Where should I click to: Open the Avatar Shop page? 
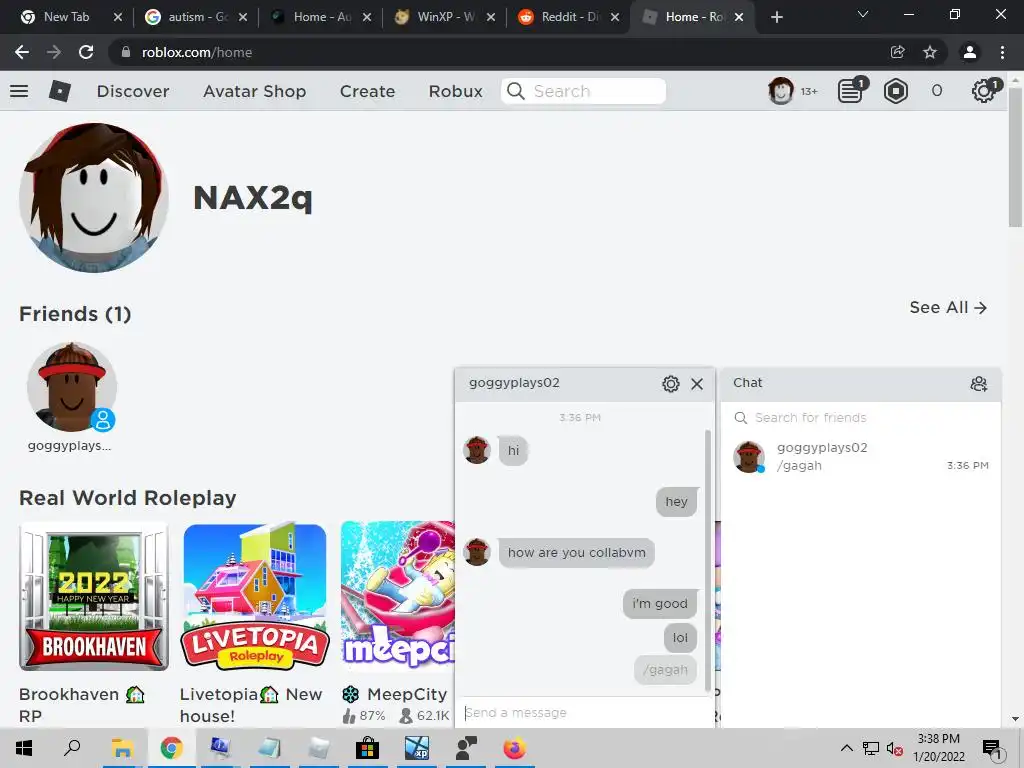(255, 91)
